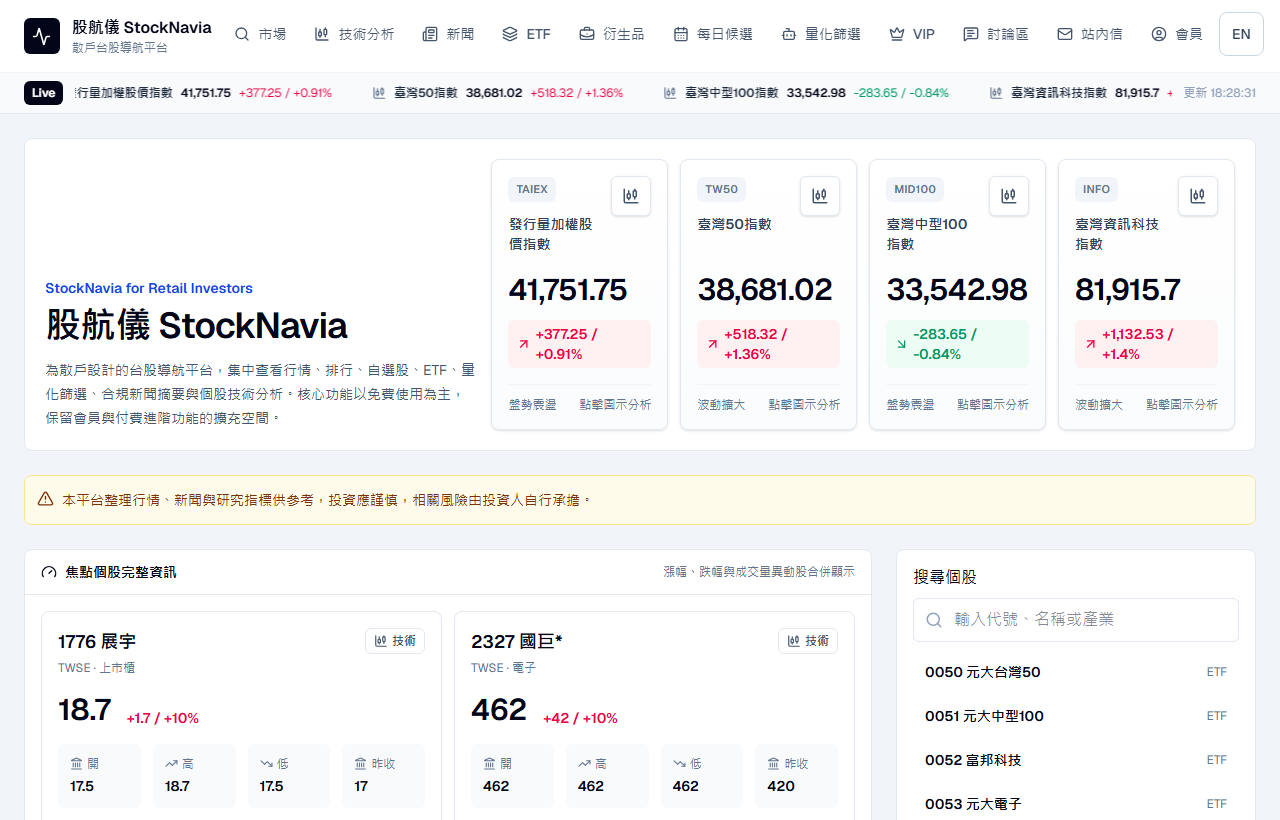Open 會員 member account page

(1177, 34)
